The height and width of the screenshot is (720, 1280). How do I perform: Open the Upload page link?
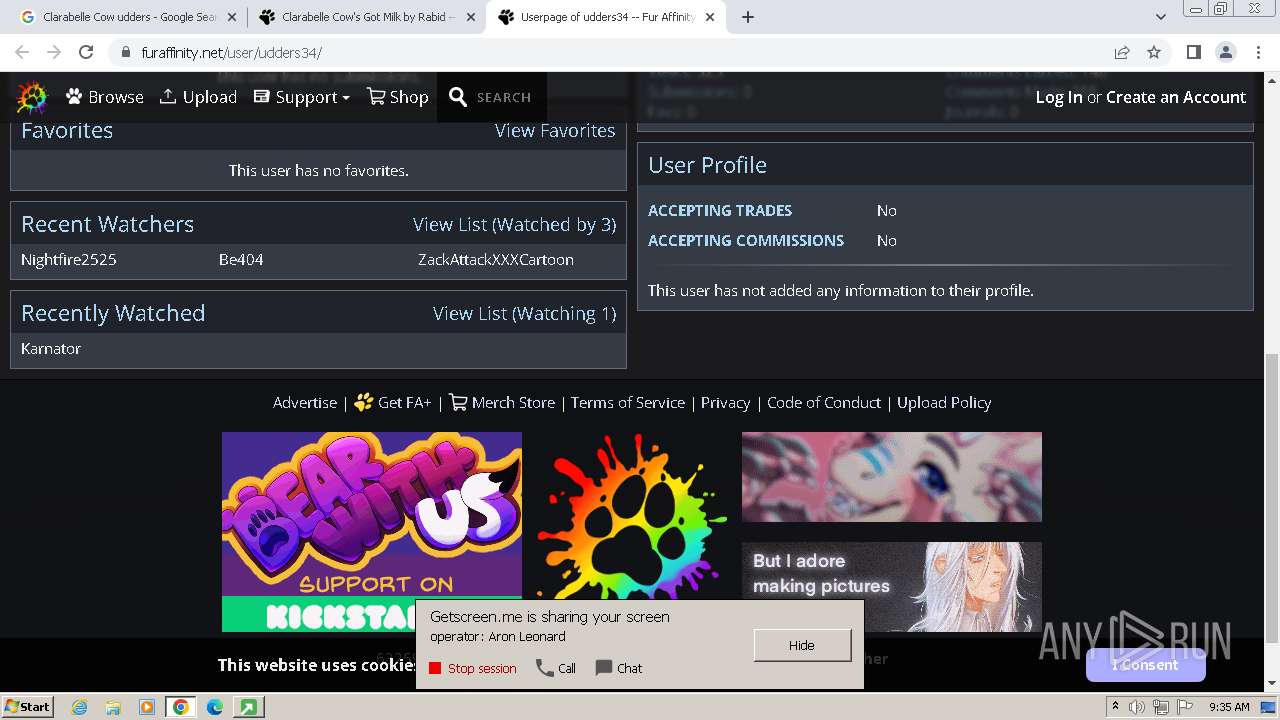pyautogui.click(x=198, y=97)
